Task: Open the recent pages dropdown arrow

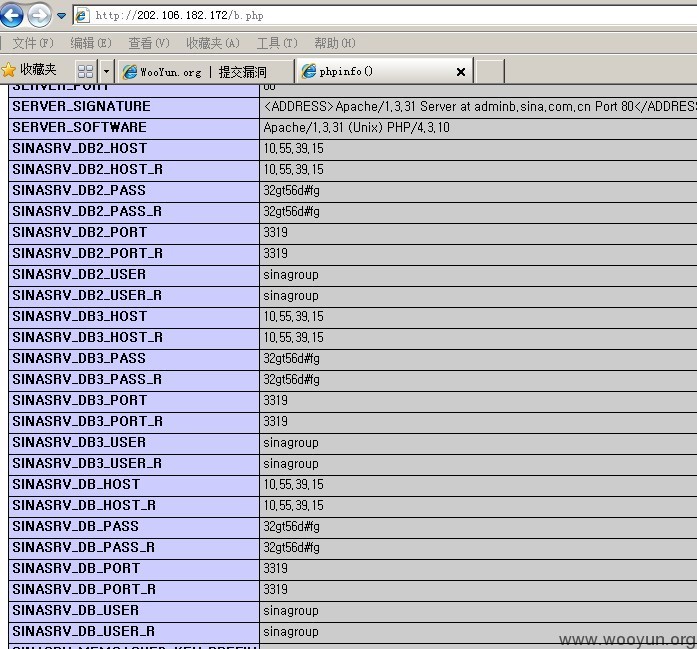Action: click(x=61, y=16)
